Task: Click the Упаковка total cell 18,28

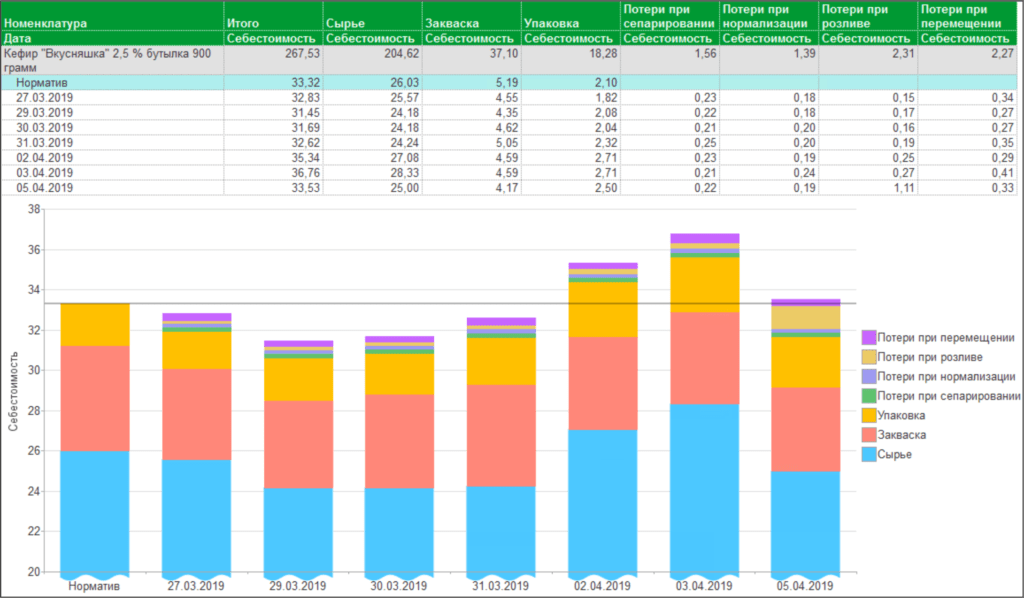Action: click(571, 60)
